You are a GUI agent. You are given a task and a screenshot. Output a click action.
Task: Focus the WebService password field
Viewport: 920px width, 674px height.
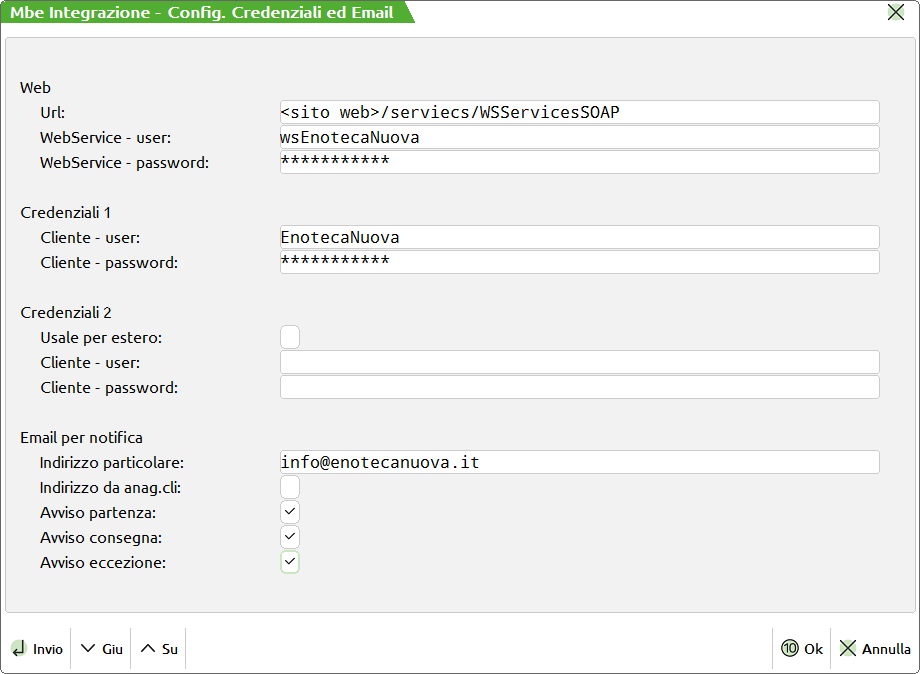tap(579, 162)
